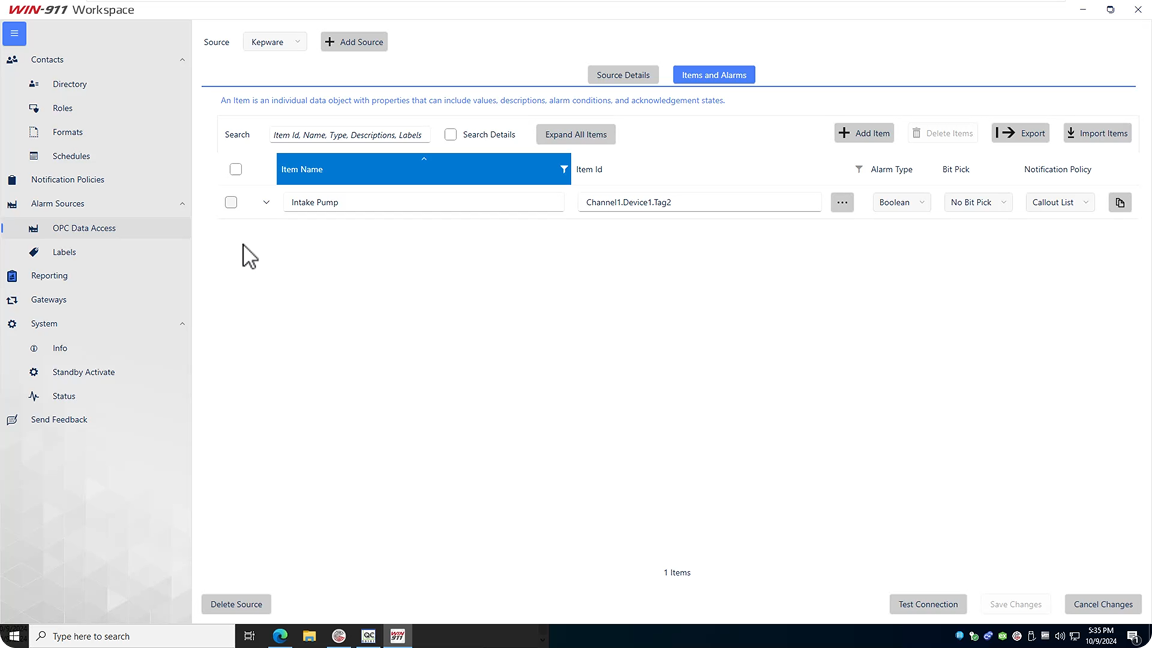The height and width of the screenshot is (648, 1152).
Task: Toggle the select-all items checkbox
Action: pos(236,169)
